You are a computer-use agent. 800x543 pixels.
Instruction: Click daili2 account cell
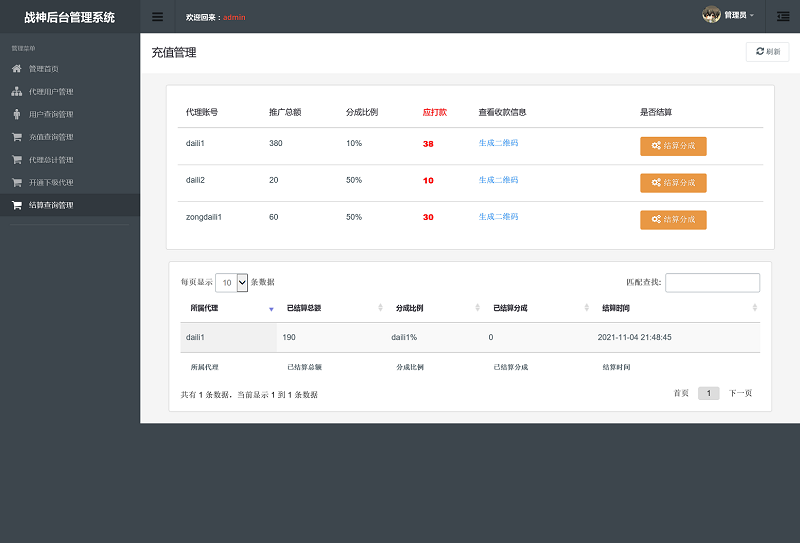tap(195, 180)
